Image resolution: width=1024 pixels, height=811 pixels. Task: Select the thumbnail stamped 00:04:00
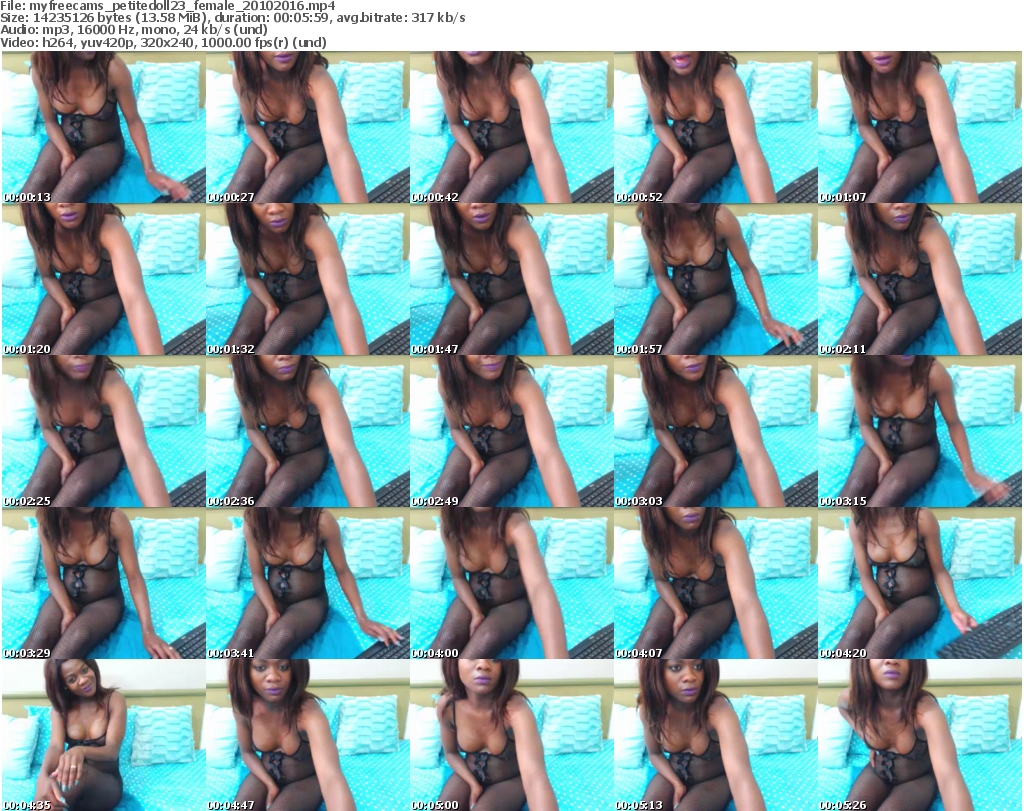pyautogui.click(x=511, y=584)
